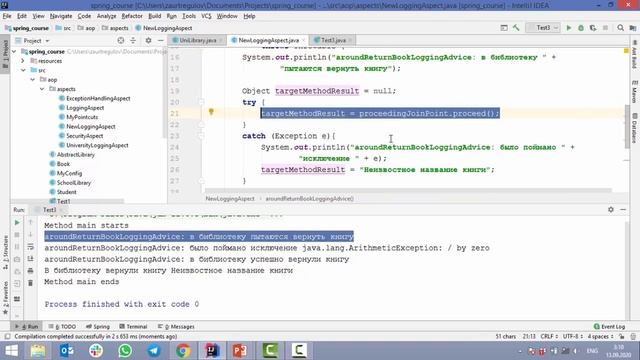Screen dimensions: 640x360
Task: Open MyPointcuts class in project tree
Action: click(82, 117)
